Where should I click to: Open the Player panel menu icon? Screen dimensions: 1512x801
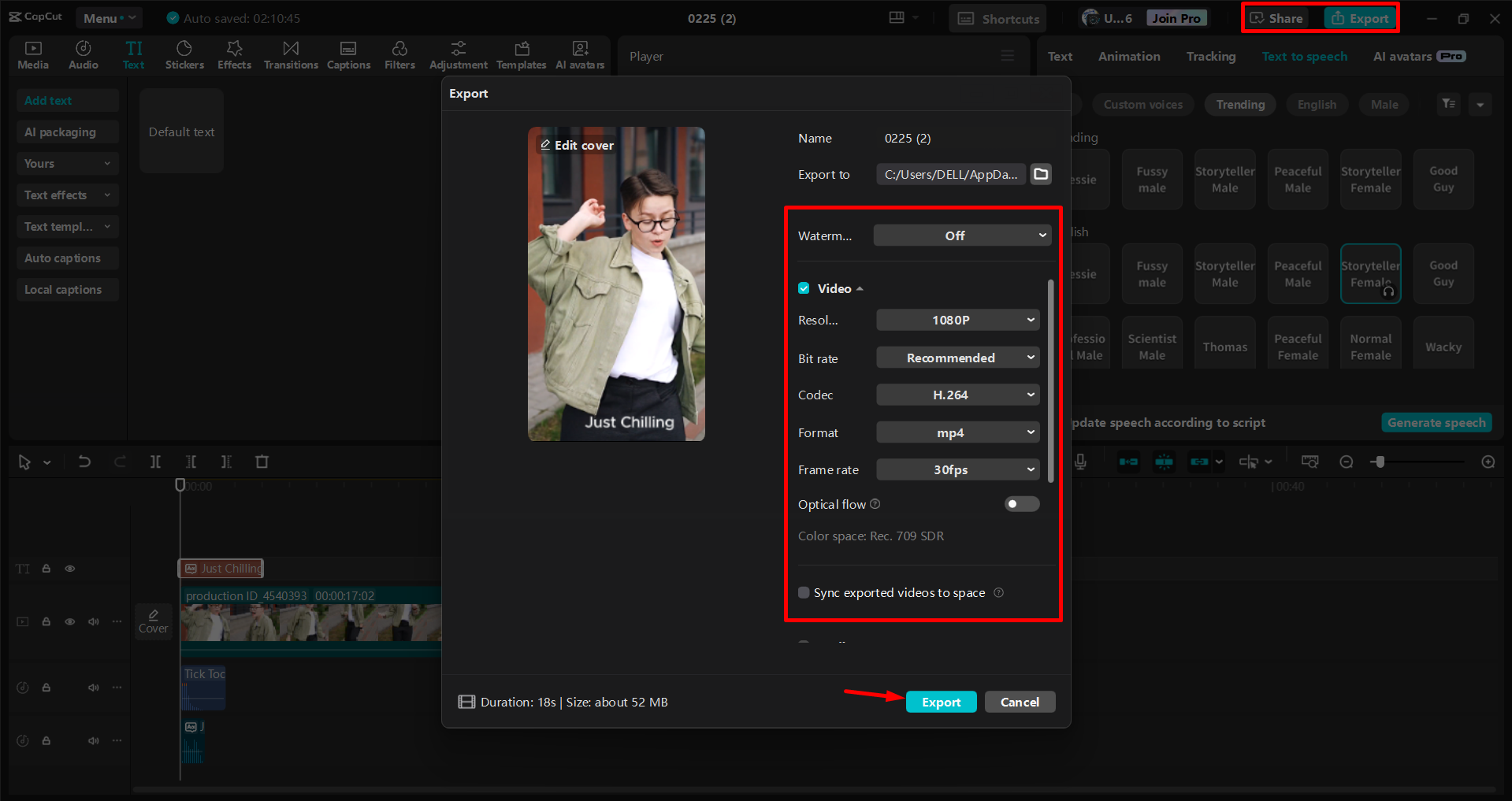pyautogui.click(x=1008, y=56)
